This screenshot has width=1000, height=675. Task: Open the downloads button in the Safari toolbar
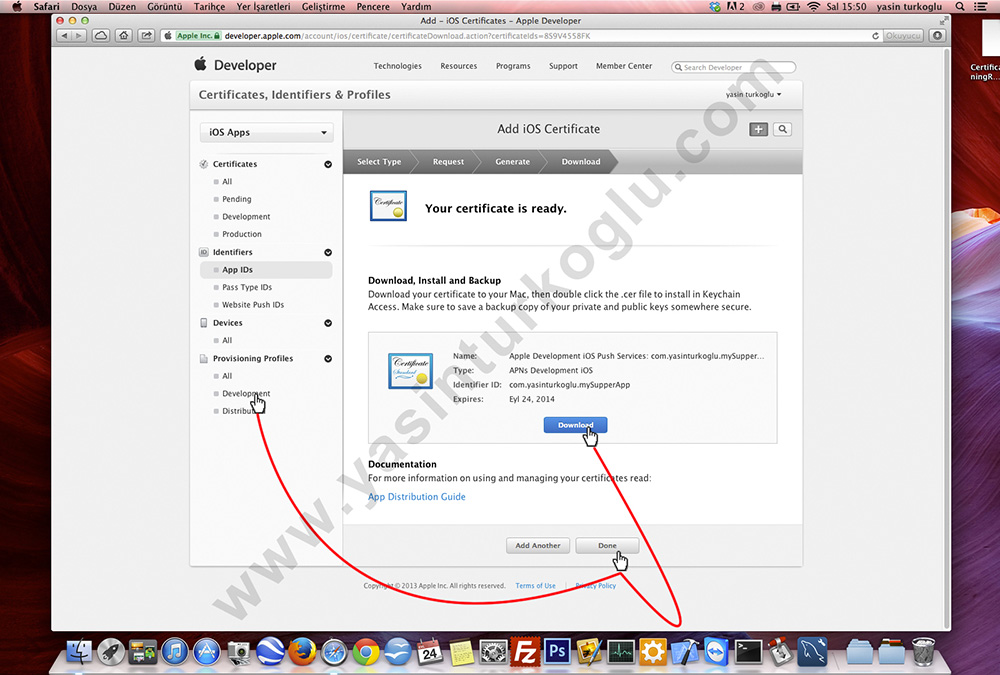click(x=937, y=36)
